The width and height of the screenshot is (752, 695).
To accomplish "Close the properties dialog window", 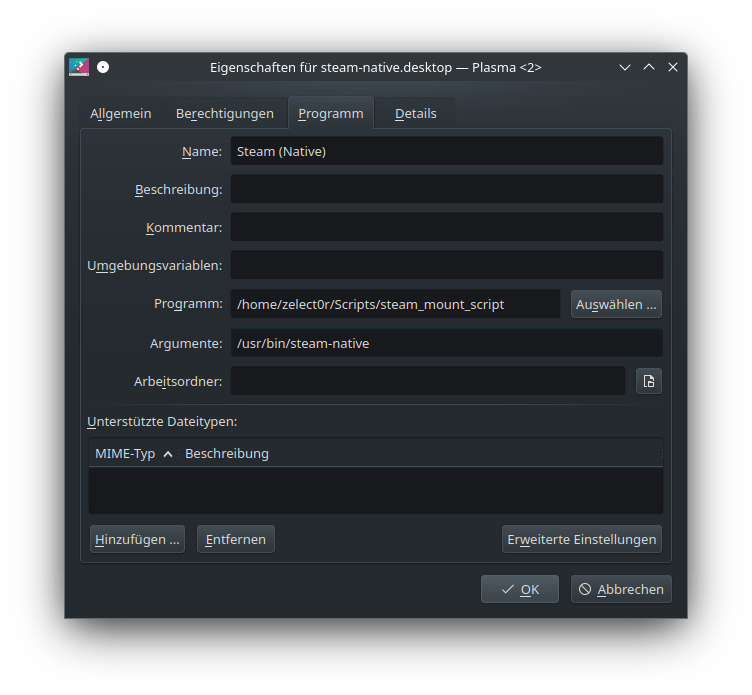I will pos(673,67).
